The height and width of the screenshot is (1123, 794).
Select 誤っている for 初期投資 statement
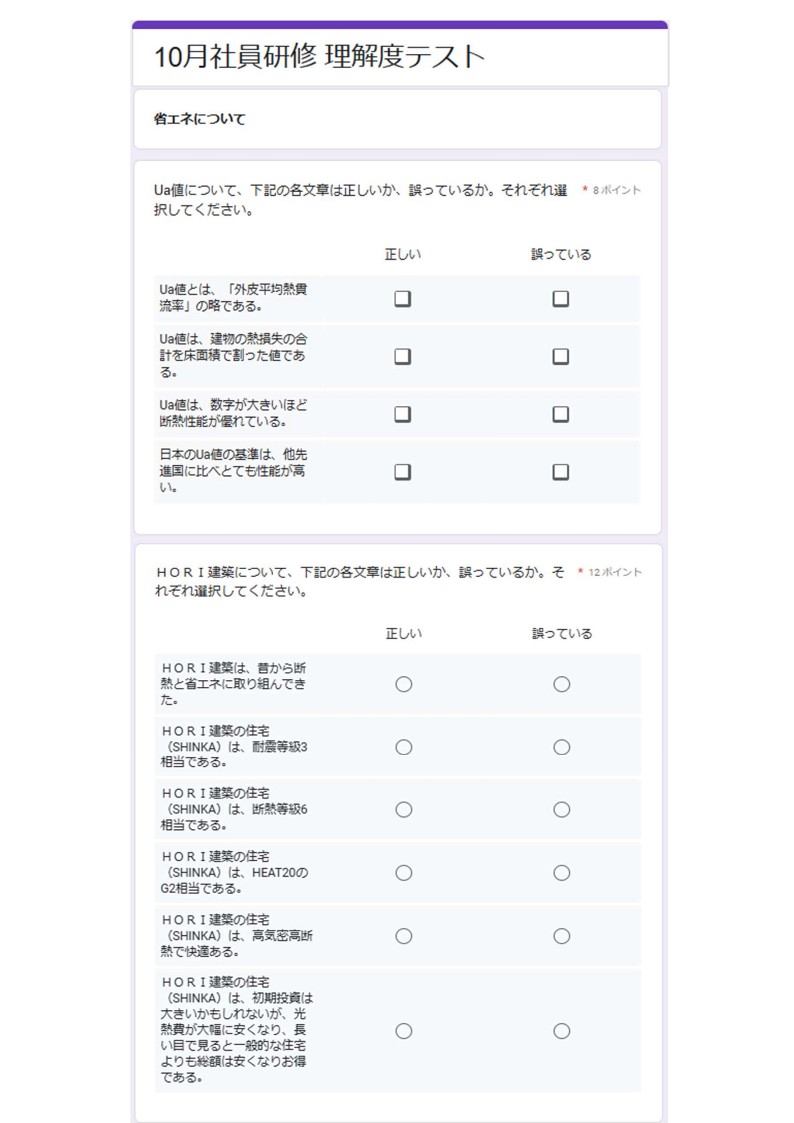coord(562,1031)
